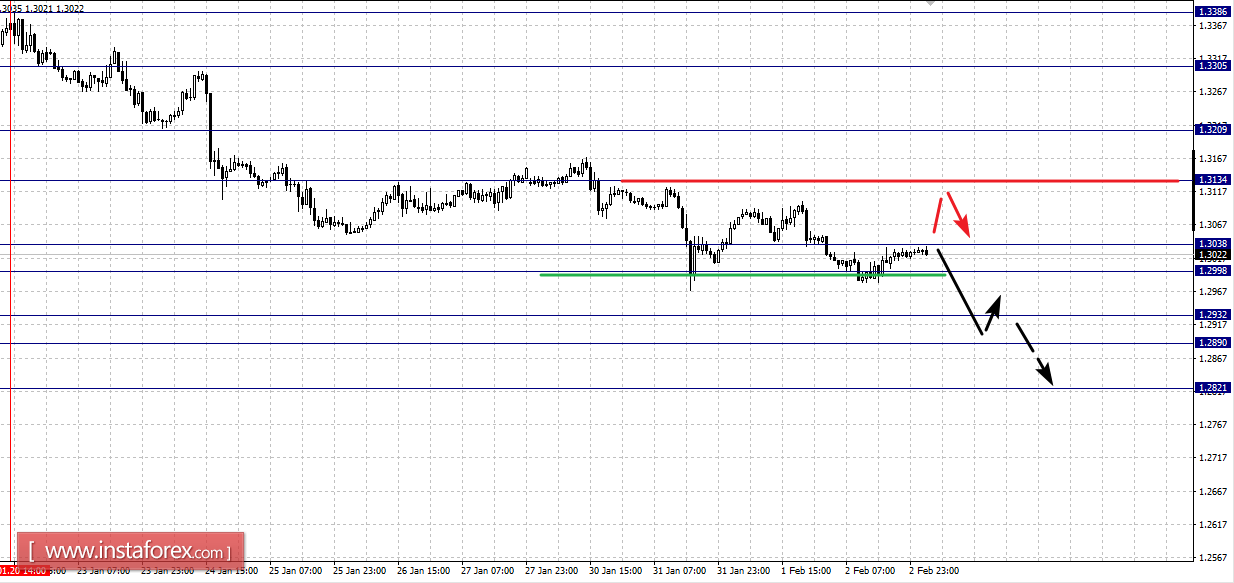
Task: Click the 1.3117 price scale value
Action: pyautogui.click(x=1213, y=192)
